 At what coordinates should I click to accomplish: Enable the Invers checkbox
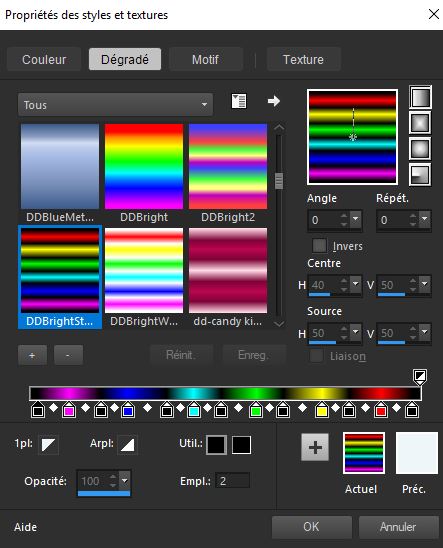coord(319,245)
